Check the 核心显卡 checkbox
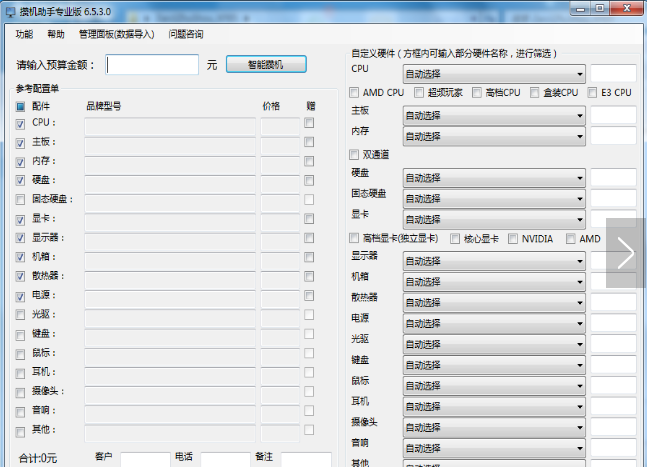 click(x=455, y=238)
